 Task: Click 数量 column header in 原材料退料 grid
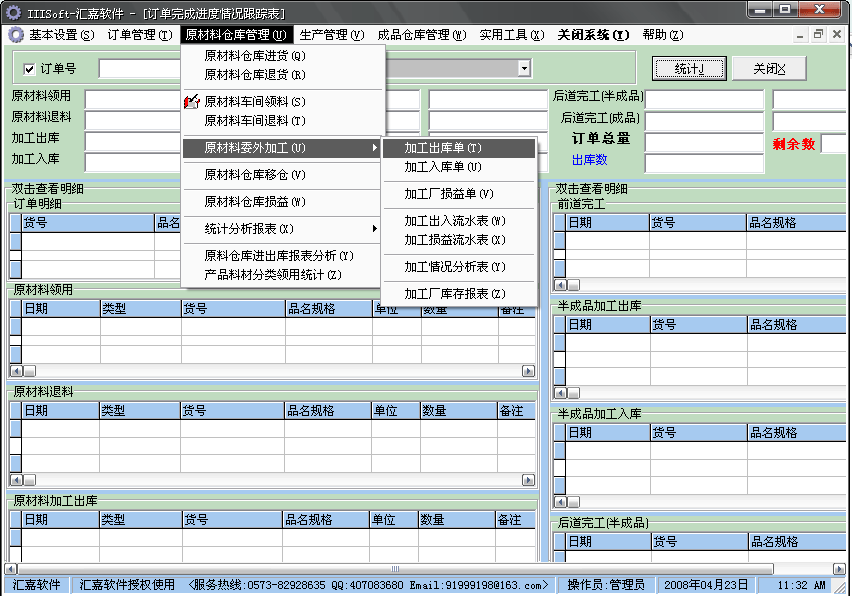pos(459,411)
